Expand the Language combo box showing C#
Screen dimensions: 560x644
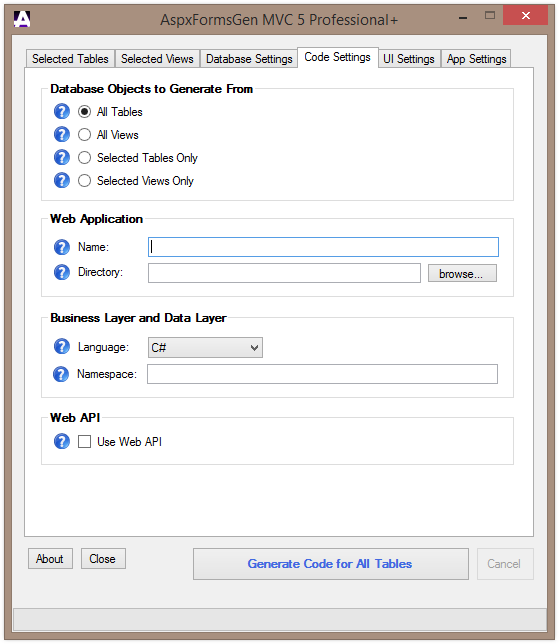[x=205, y=348]
